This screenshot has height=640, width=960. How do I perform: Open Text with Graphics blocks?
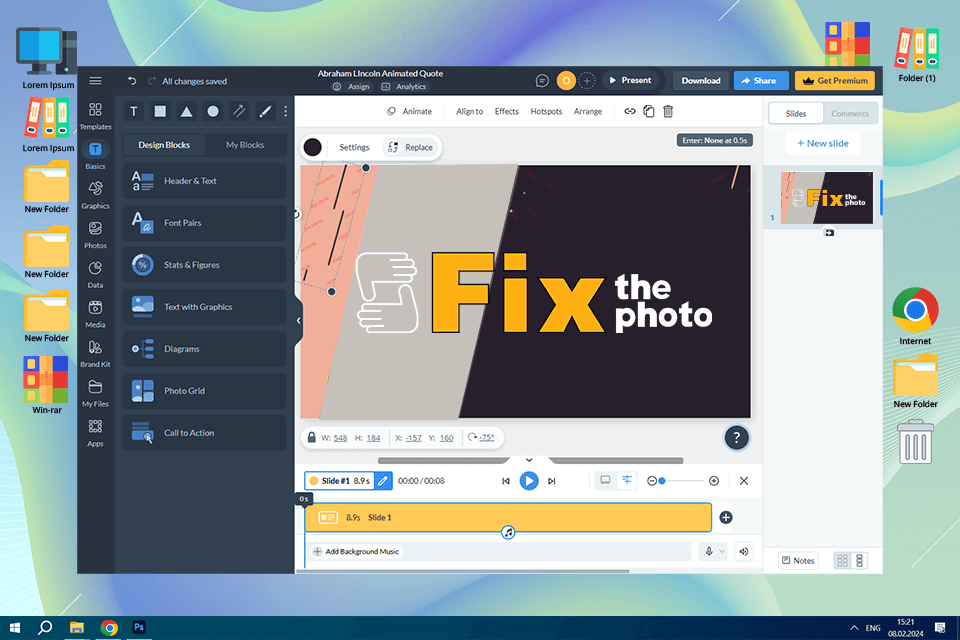coord(204,307)
